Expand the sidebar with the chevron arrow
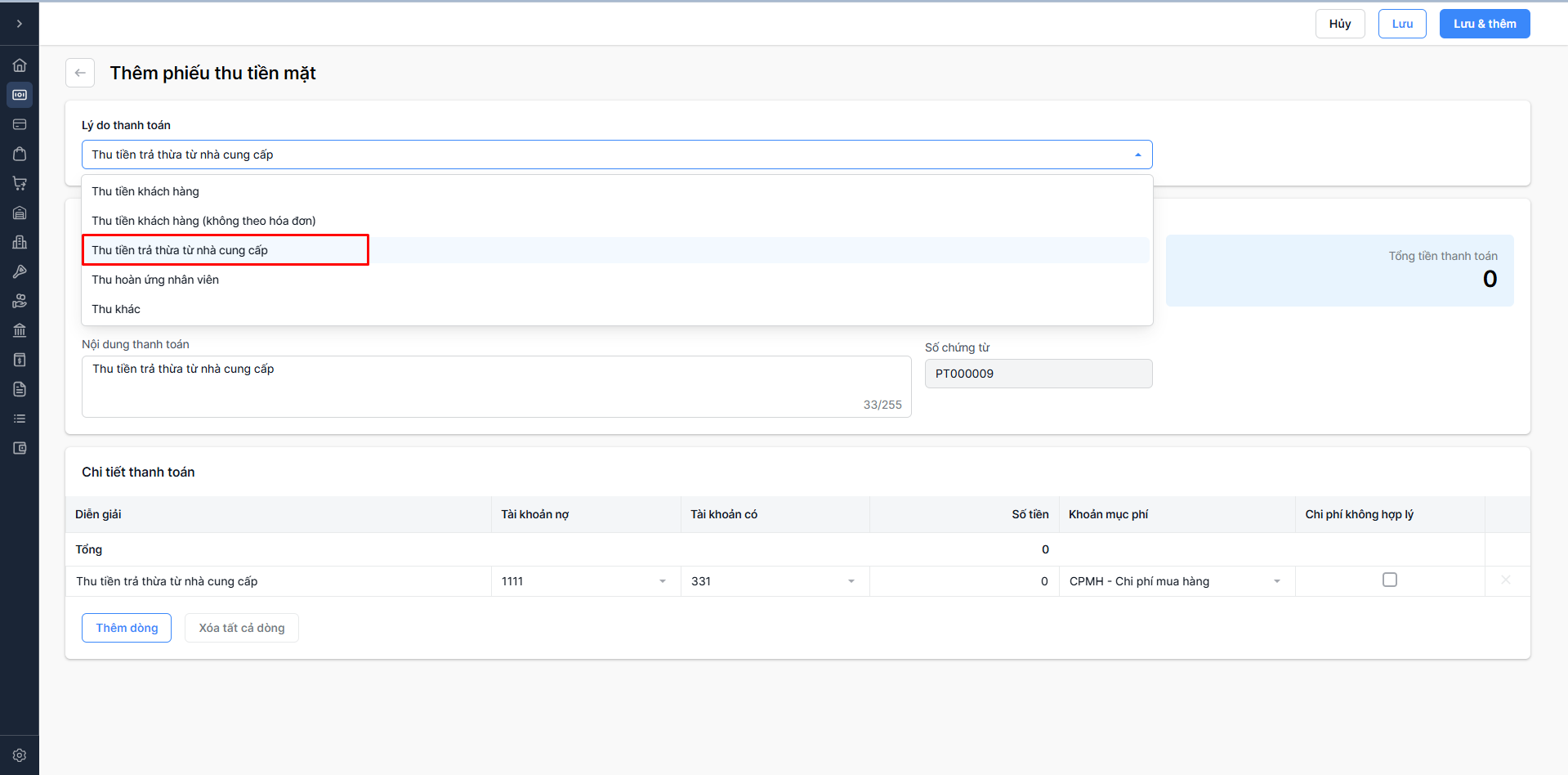 pos(20,24)
